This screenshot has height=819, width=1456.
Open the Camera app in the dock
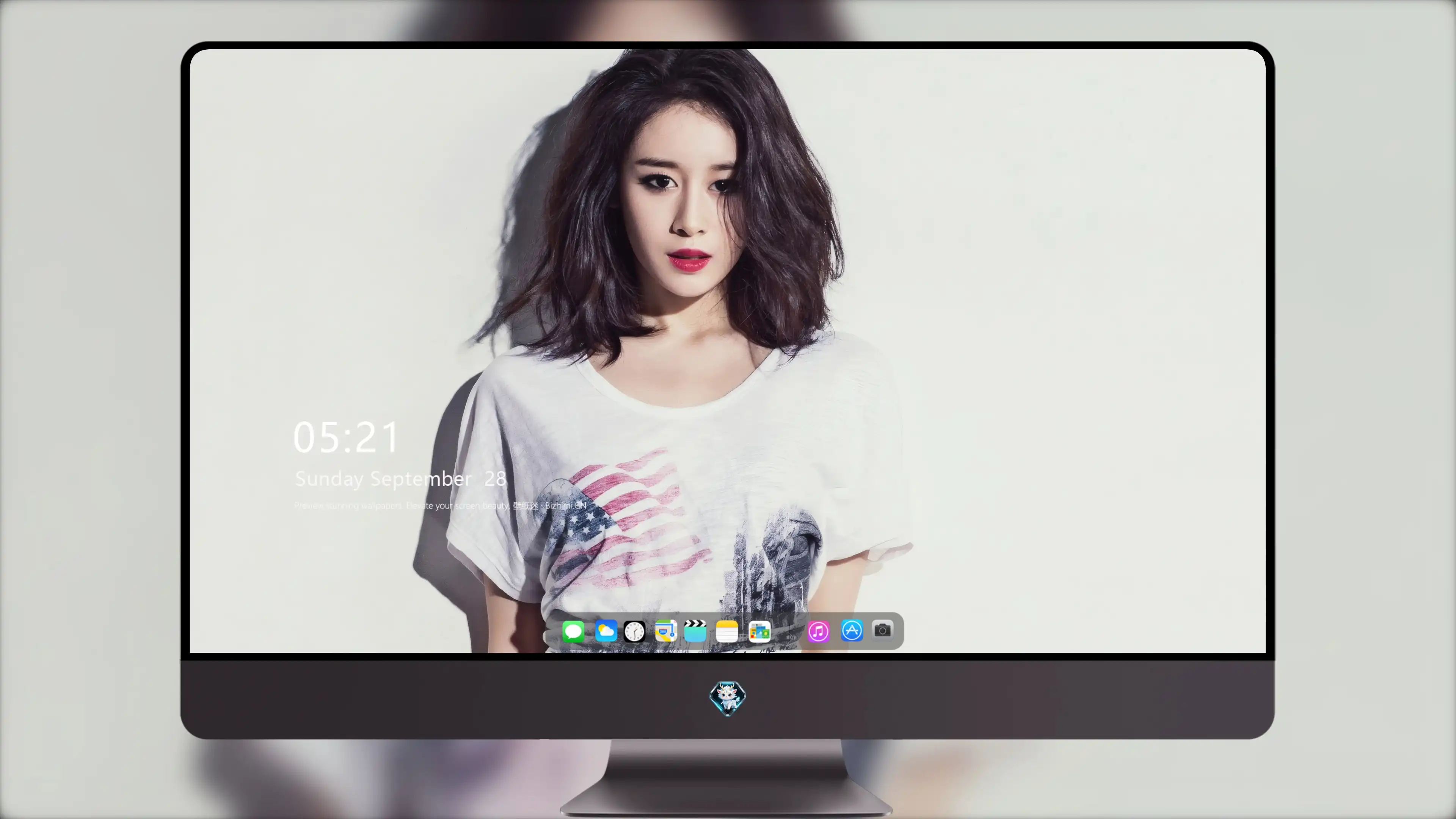pos(882,630)
